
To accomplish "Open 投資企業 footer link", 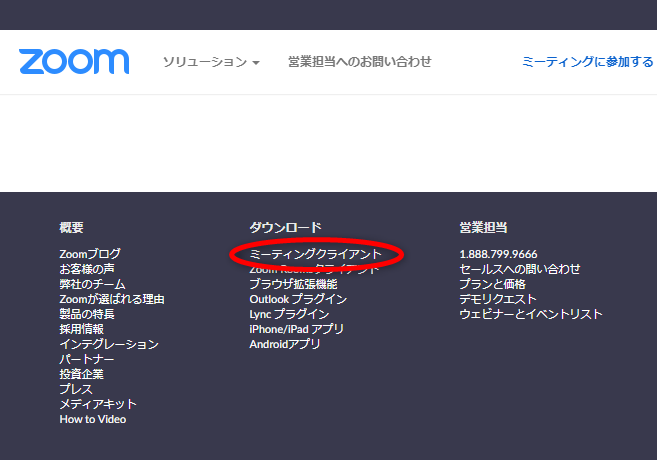I will tap(81, 374).
